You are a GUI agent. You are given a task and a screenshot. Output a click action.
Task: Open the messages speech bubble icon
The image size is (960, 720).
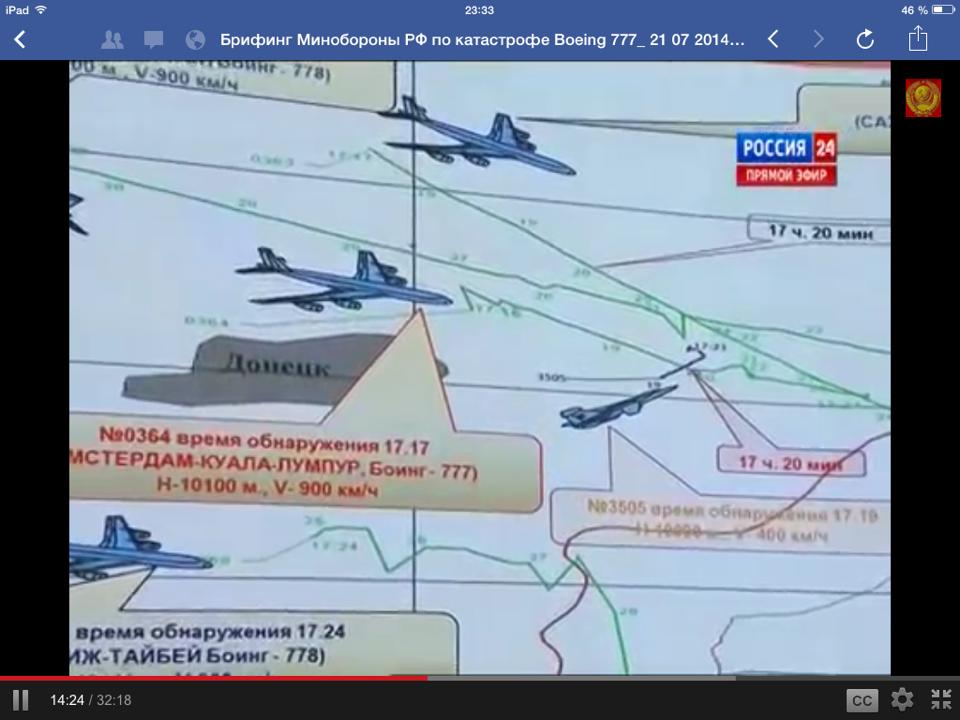[x=154, y=40]
